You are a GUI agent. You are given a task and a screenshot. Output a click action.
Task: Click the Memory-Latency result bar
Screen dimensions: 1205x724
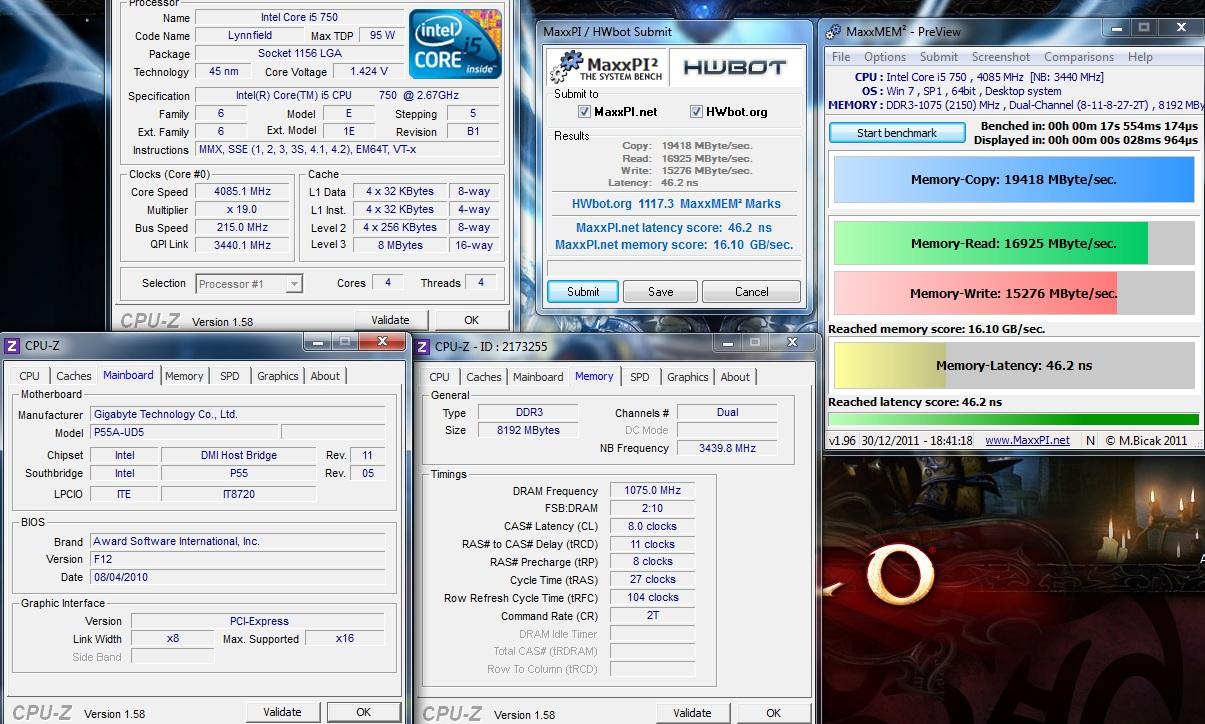pos(1013,365)
